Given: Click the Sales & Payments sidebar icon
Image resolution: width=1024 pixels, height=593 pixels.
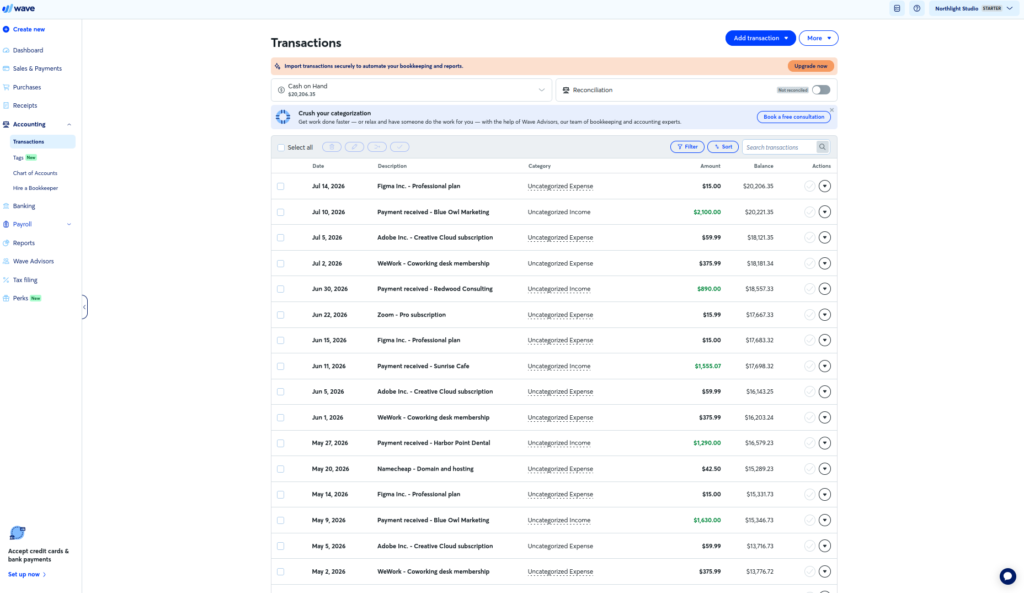Looking at the screenshot, I should (x=6, y=69).
